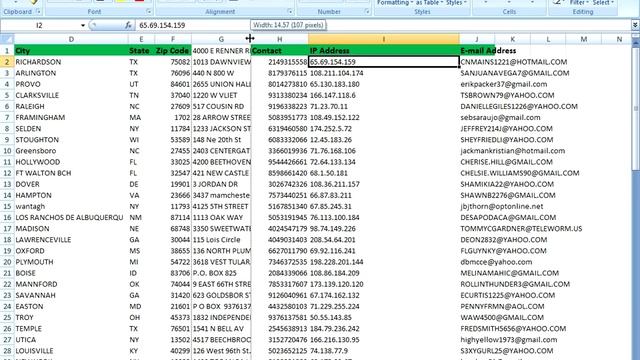Expand the formula bar

(x=635, y=25)
